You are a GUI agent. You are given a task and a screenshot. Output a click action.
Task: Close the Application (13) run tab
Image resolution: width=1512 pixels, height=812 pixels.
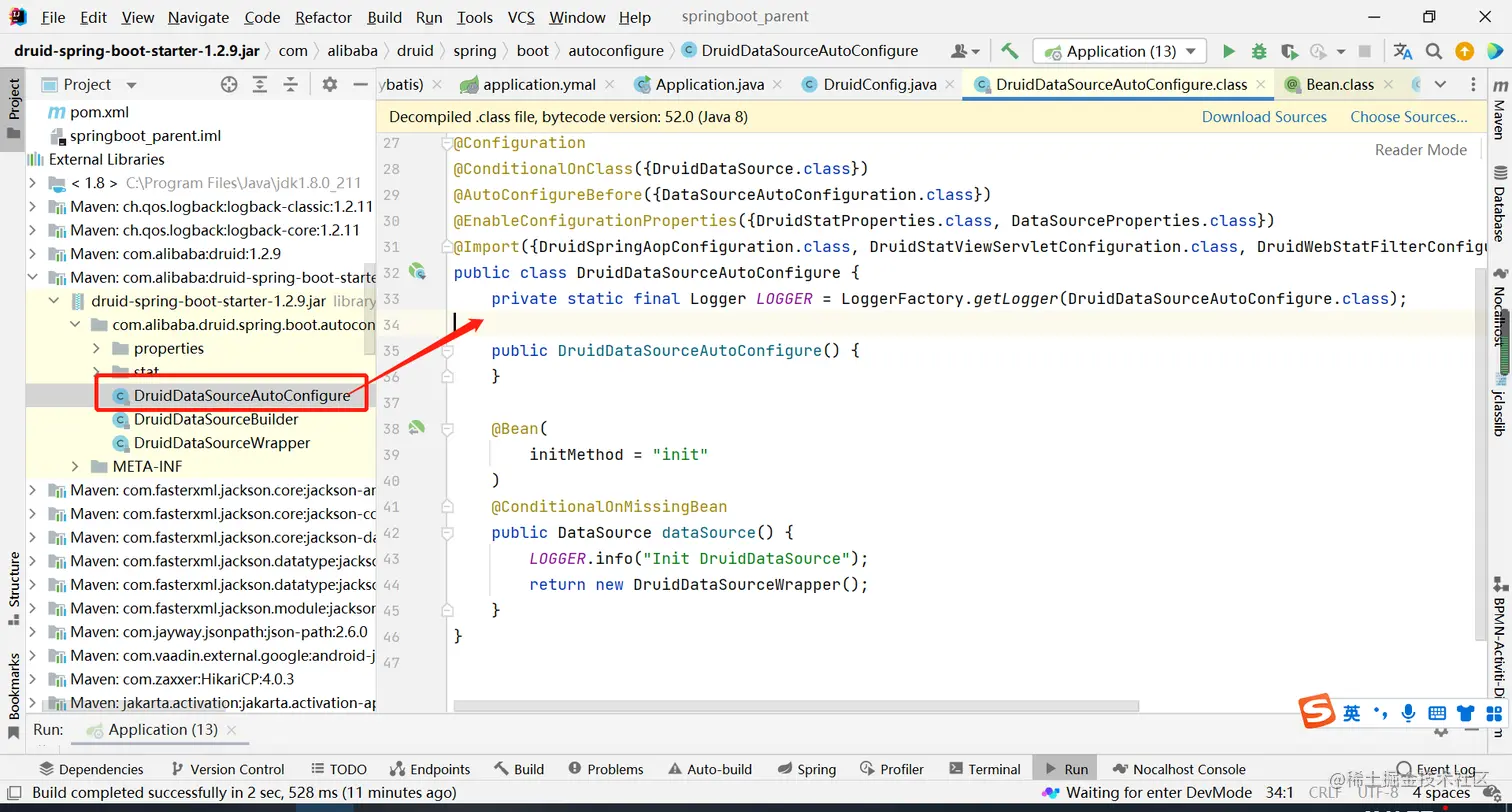[x=231, y=730]
